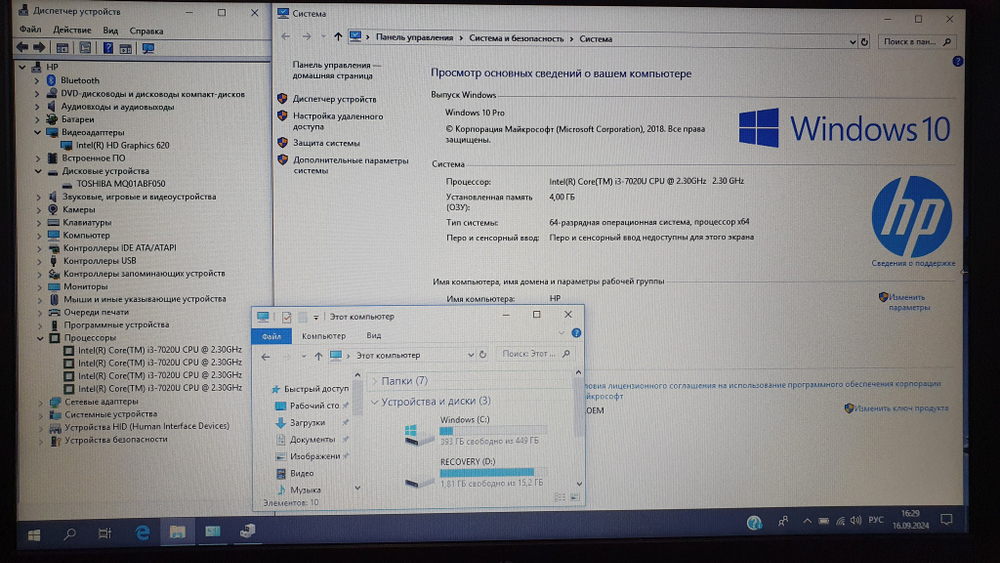Open RECOVERY (D:) drive
Viewport: 1000px width, 563px height.
[475, 472]
